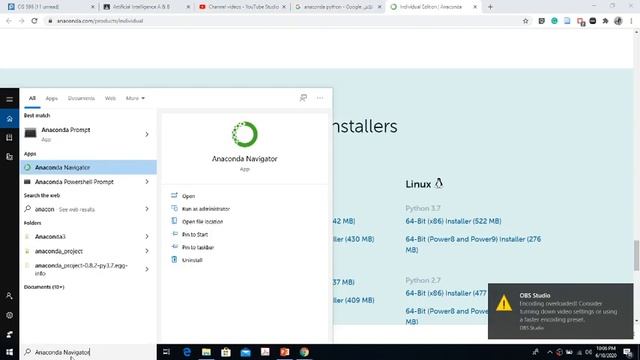Expand Anaconda Prompt options chevron
The image size is (640, 360).
(147, 134)
